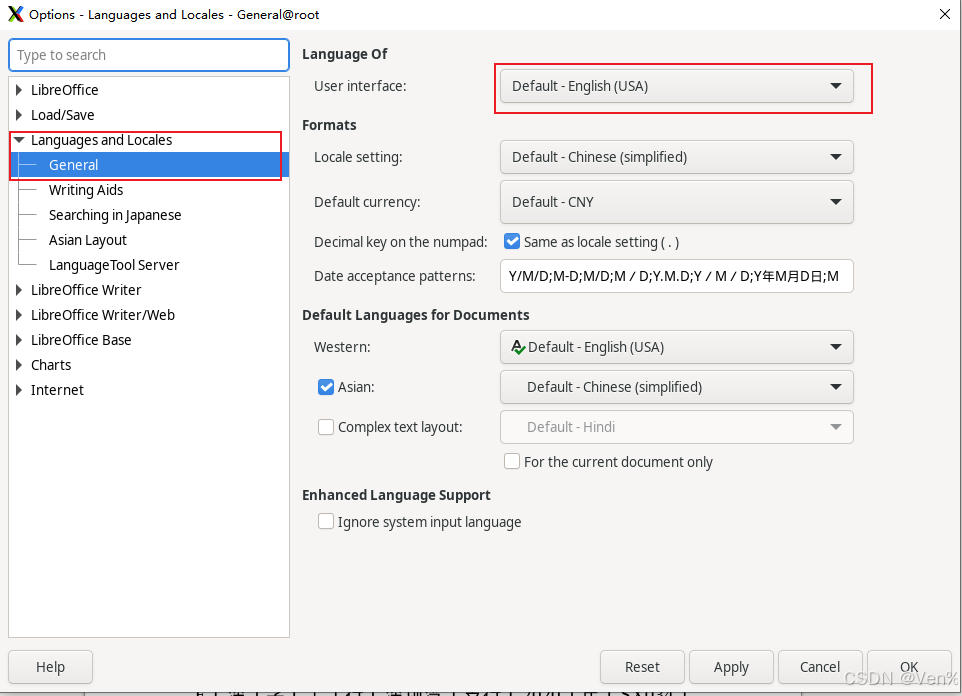Click the X11 application icon in title bar

15,14
